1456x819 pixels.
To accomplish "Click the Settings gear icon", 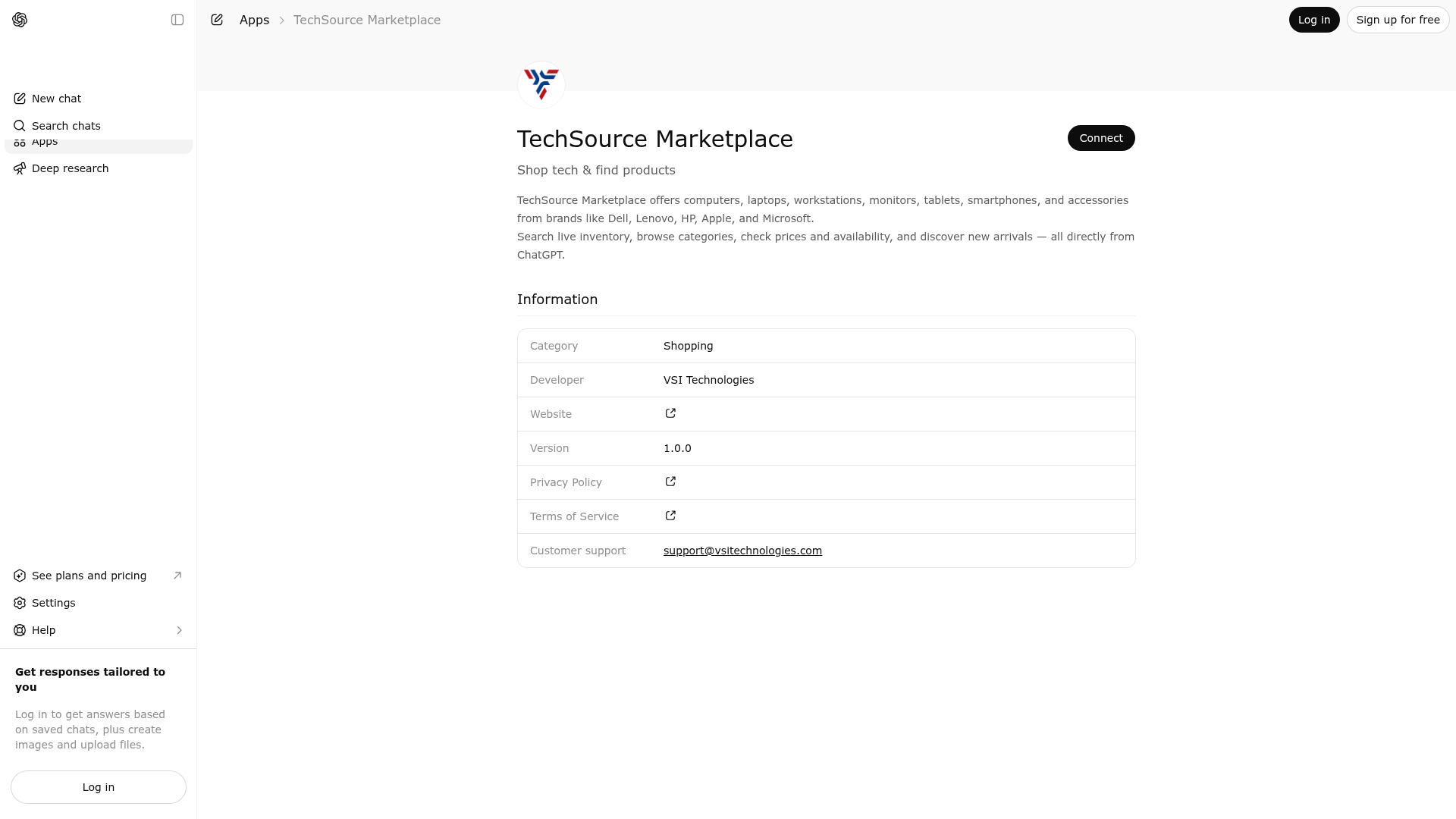I will click(x=20, y=603).
